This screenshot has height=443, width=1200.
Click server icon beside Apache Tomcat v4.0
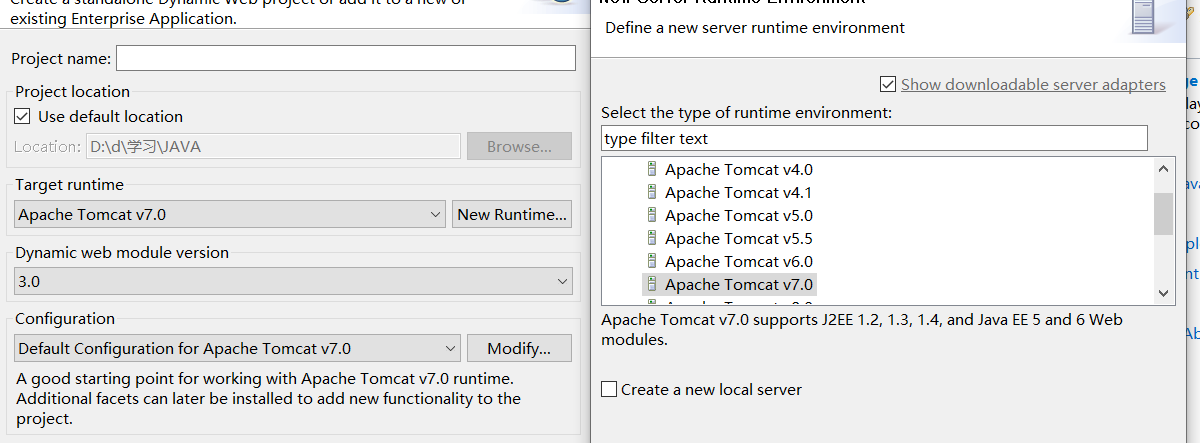point(652,169)
